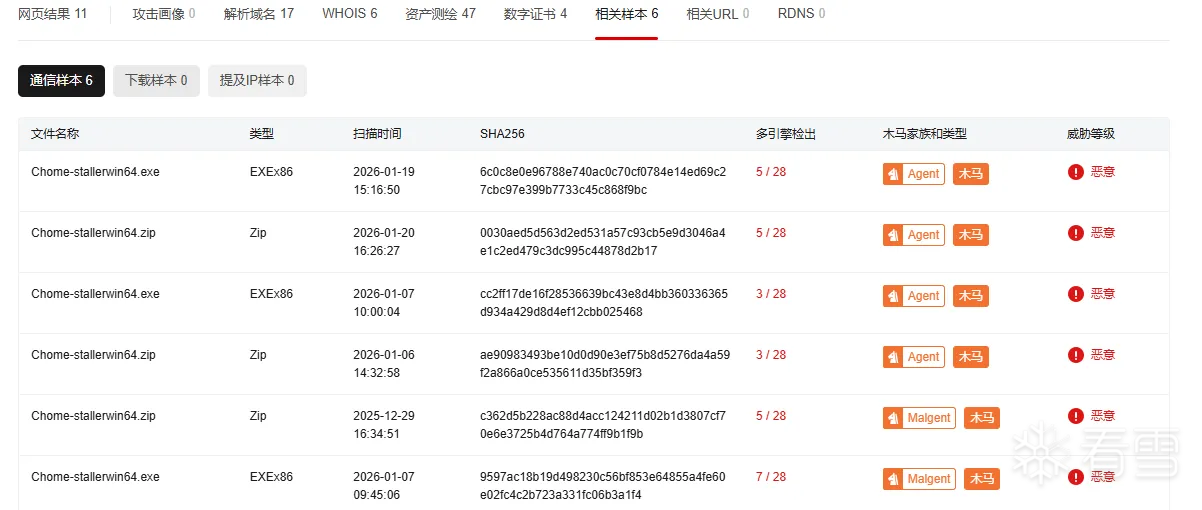
Task: Select SHA256 hash starting 6c0c8e0e96788e
Action: tap(603, 181)
